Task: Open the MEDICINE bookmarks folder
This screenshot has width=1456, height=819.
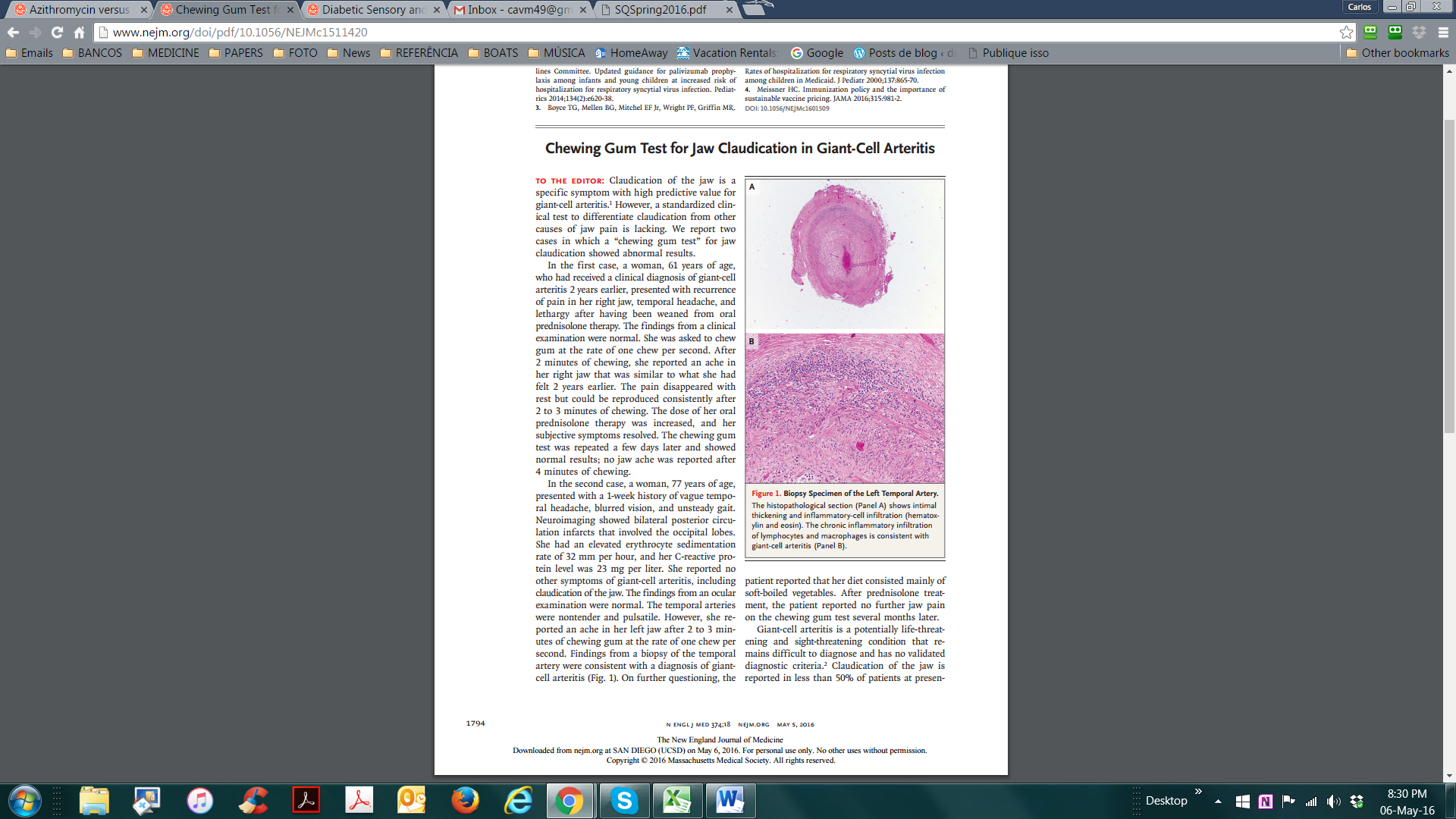Action: coord(165,53)
